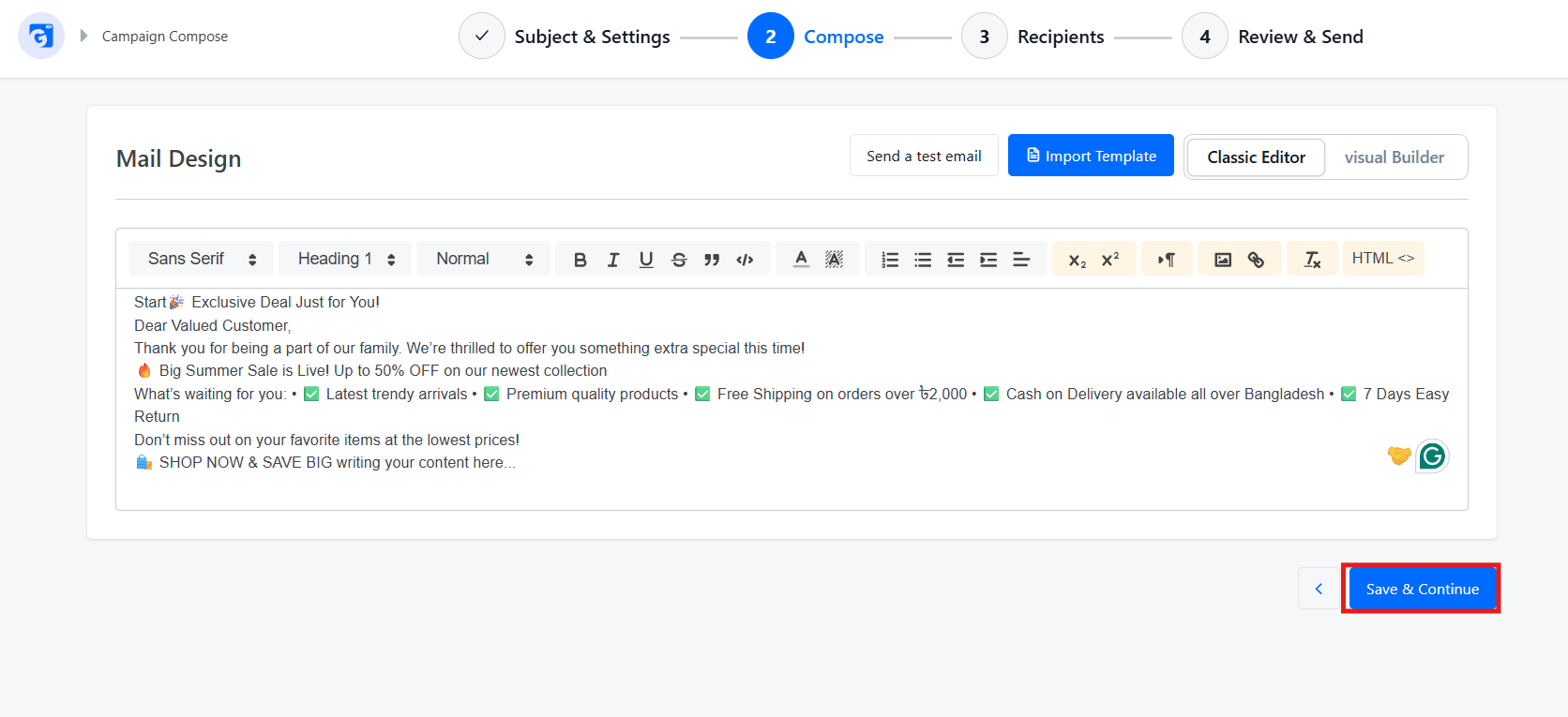Create a numbered list
Image resolution: width=1568 pixels, height=717 pixels.
[890, 260]
